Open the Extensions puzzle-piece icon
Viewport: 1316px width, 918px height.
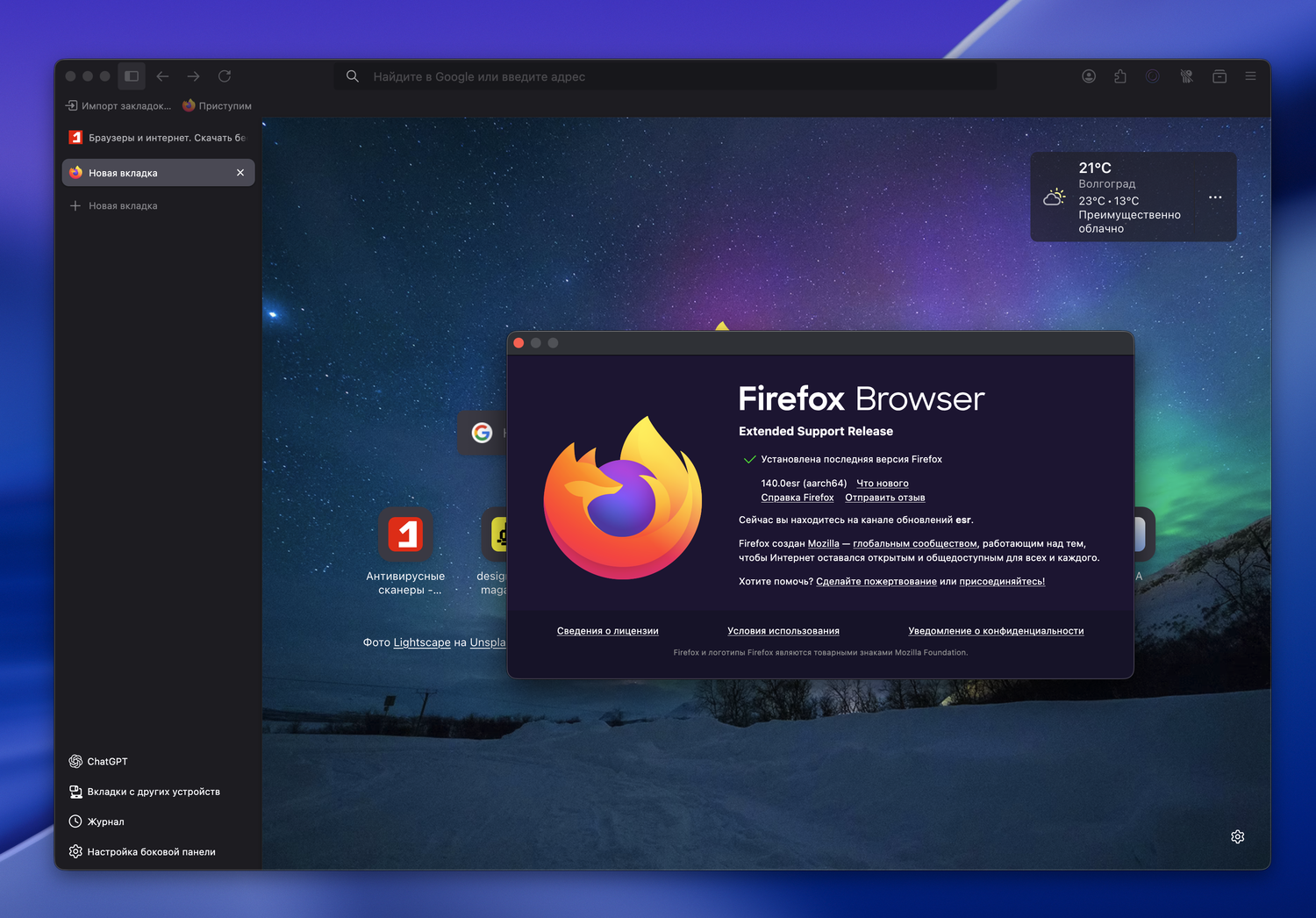pyautogui.click(x=1120, y=76)
